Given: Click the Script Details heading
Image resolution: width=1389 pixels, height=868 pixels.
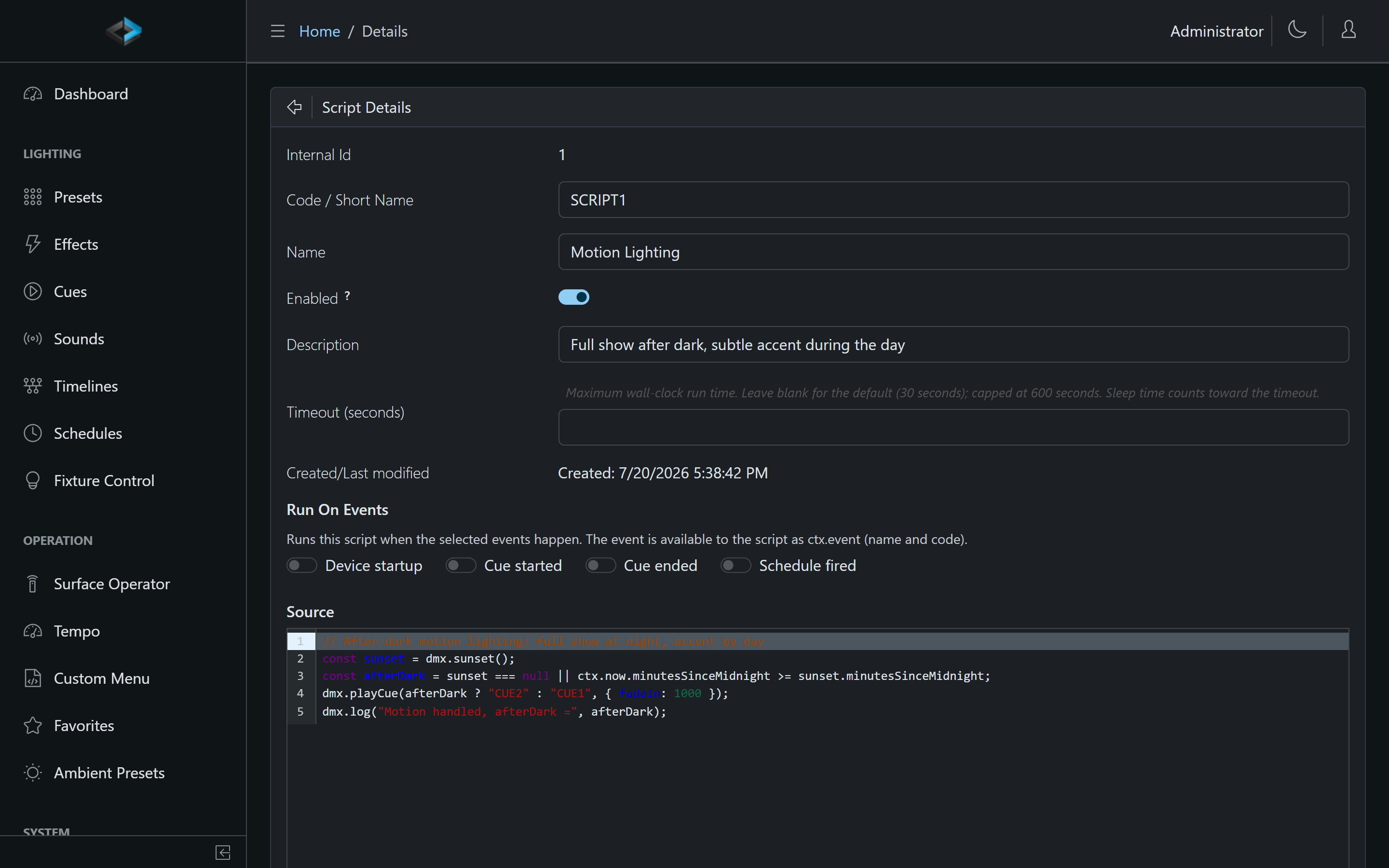Looking at the screenshot, I should pos(366,108).
